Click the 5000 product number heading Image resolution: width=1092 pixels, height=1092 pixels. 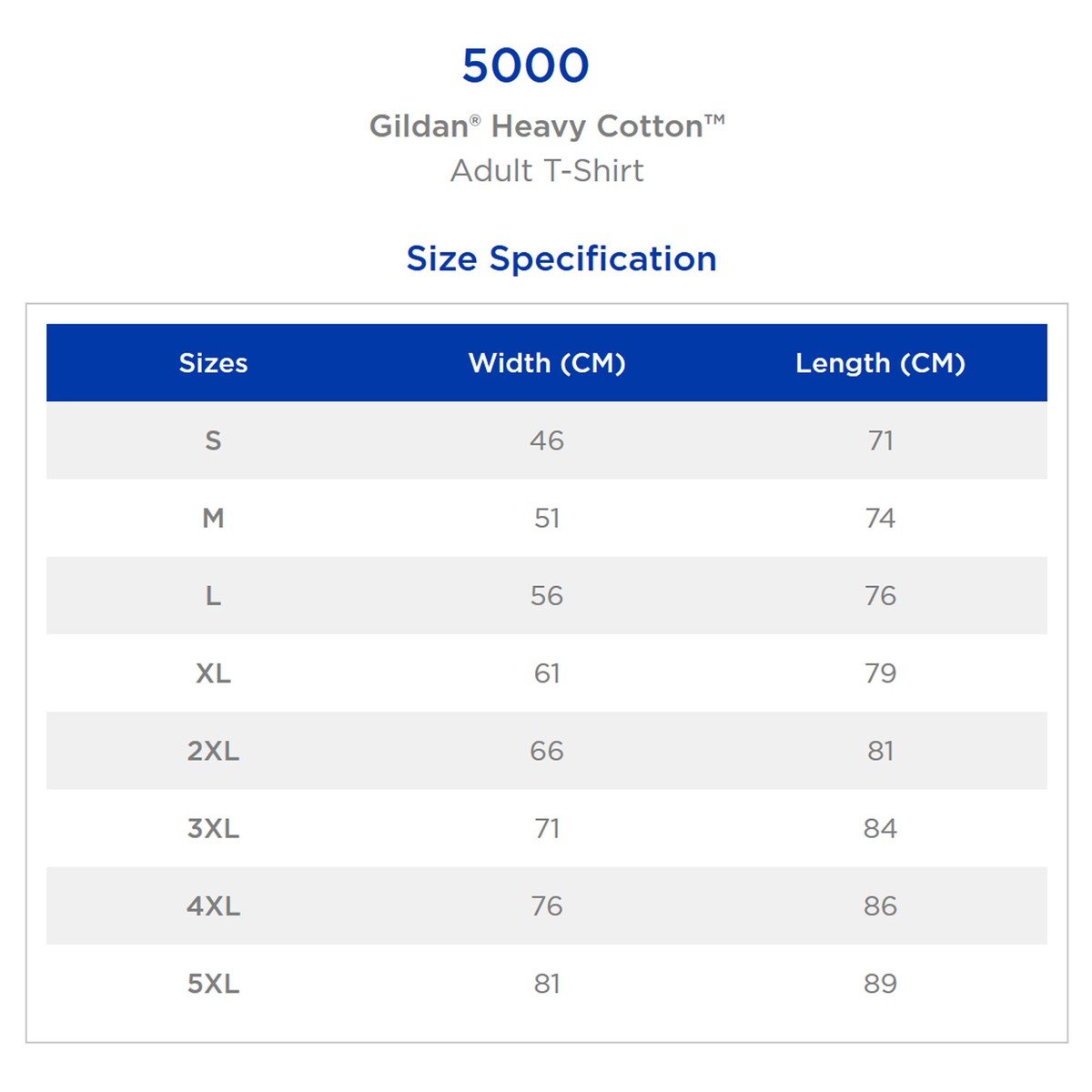[525, 66]
